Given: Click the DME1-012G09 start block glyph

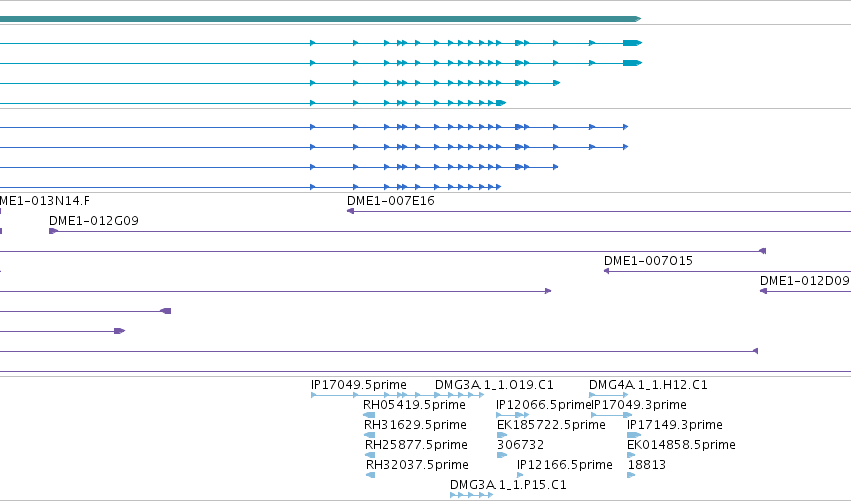Looking at the screenshot, I should tap(53, 231).
